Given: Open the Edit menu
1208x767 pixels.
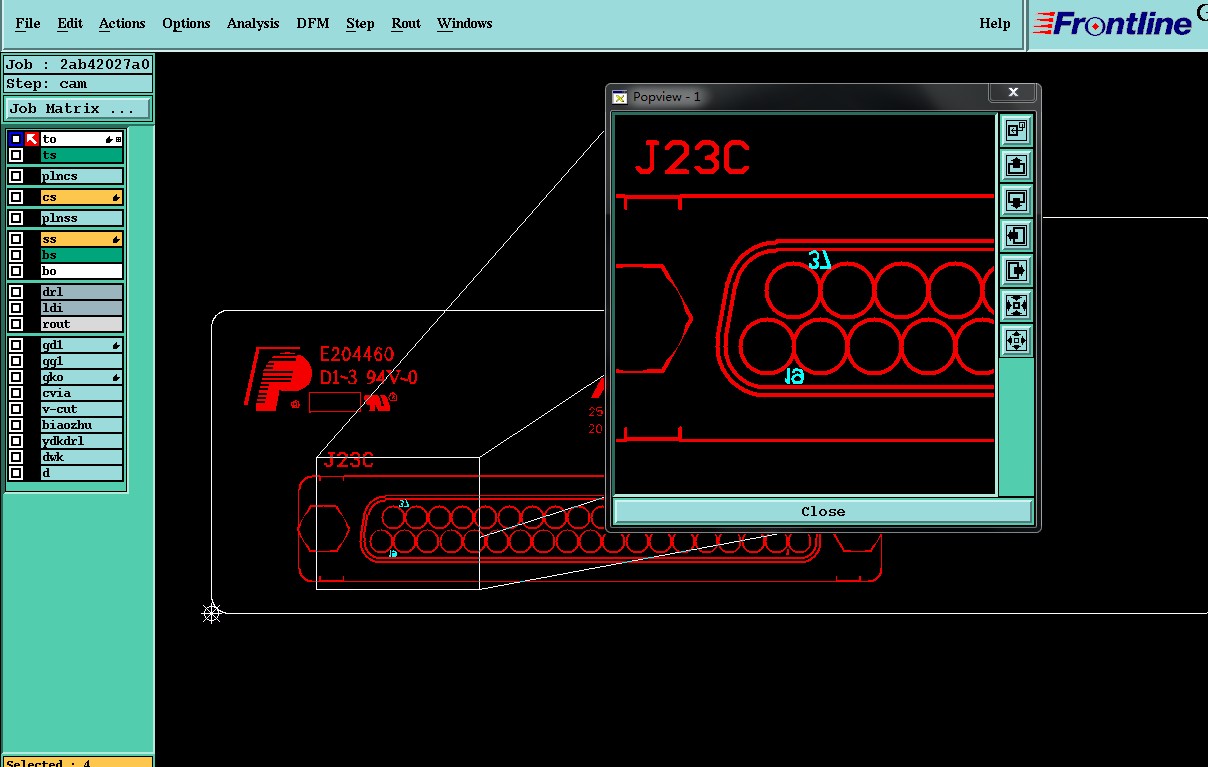Looking at the screenshot, I should click(x=70, y=23).
